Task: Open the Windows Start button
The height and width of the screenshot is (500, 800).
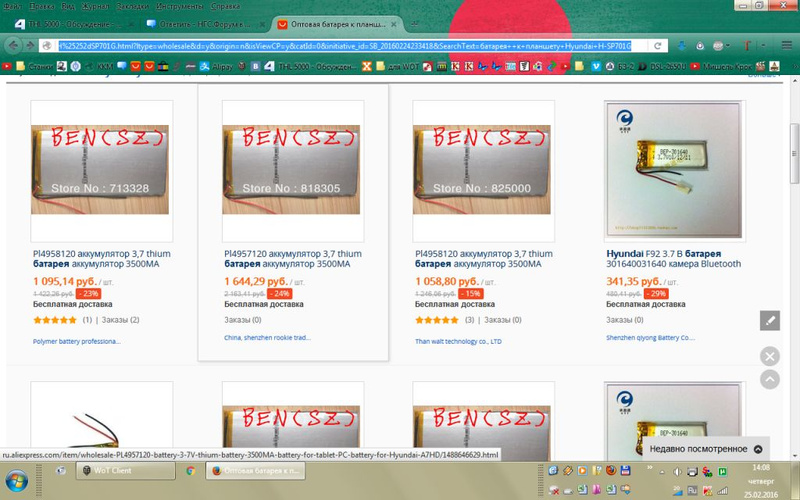Action: (16, 481)
